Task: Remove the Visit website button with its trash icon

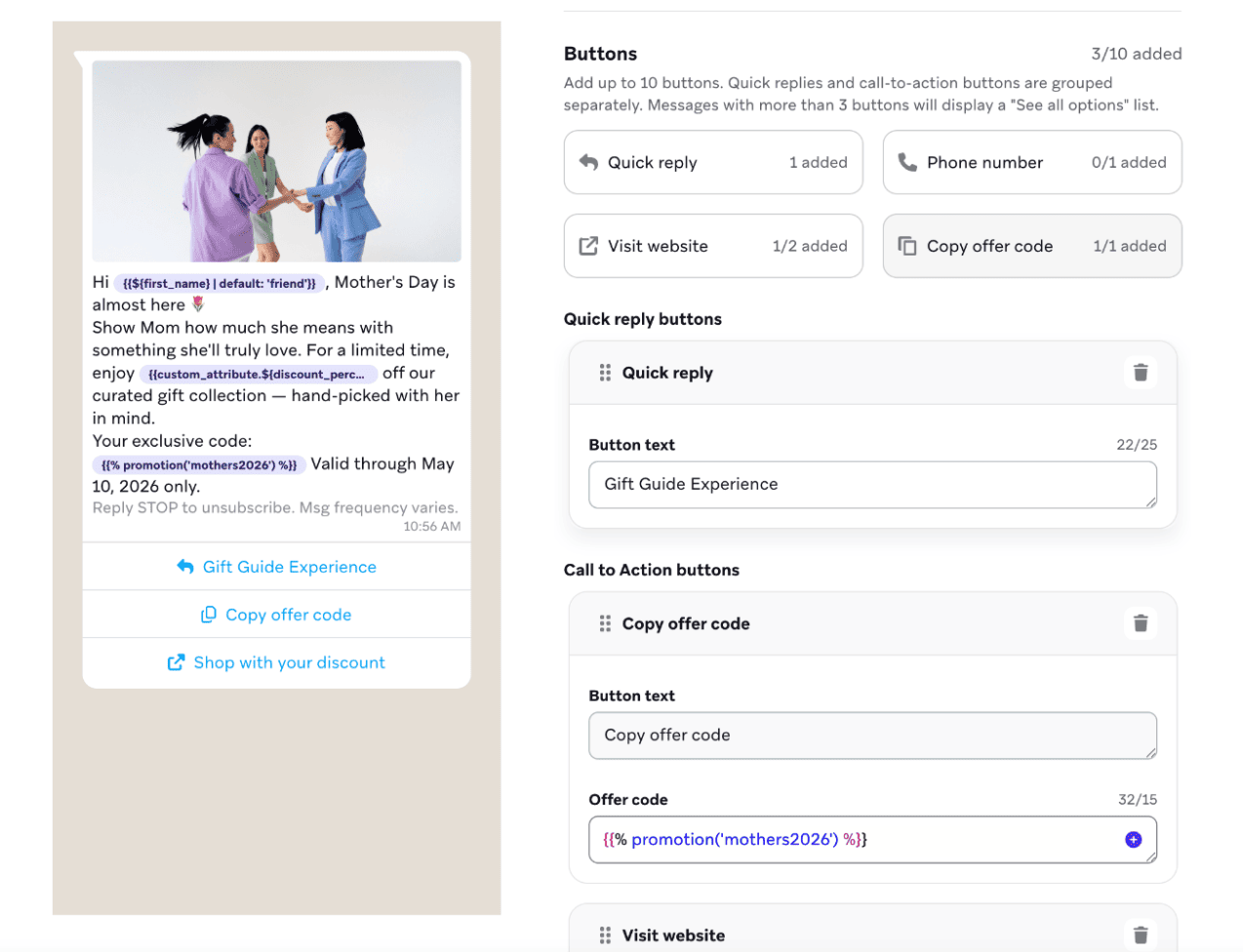Action: pos(1141,933)
